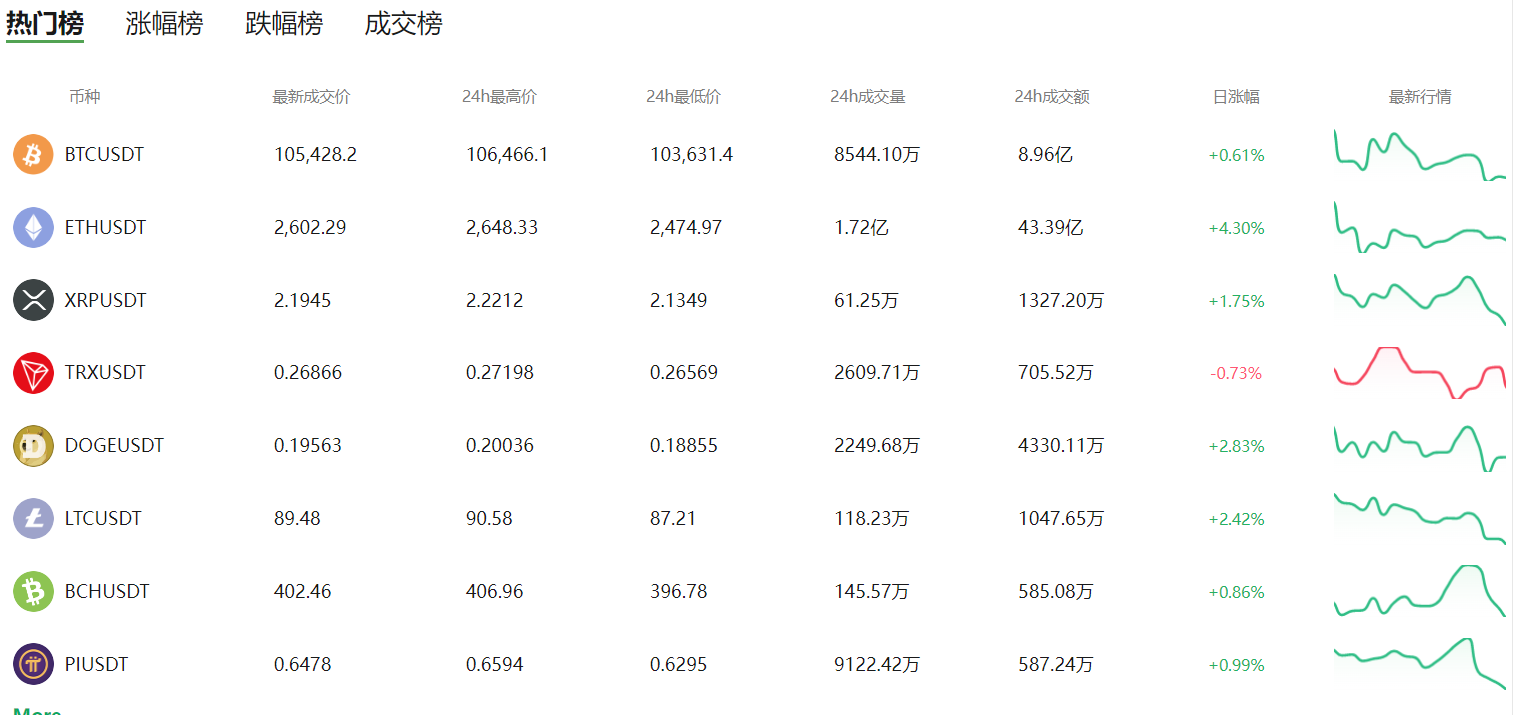
Task: Click the TRX red coin icon
Action: [33, 373]
